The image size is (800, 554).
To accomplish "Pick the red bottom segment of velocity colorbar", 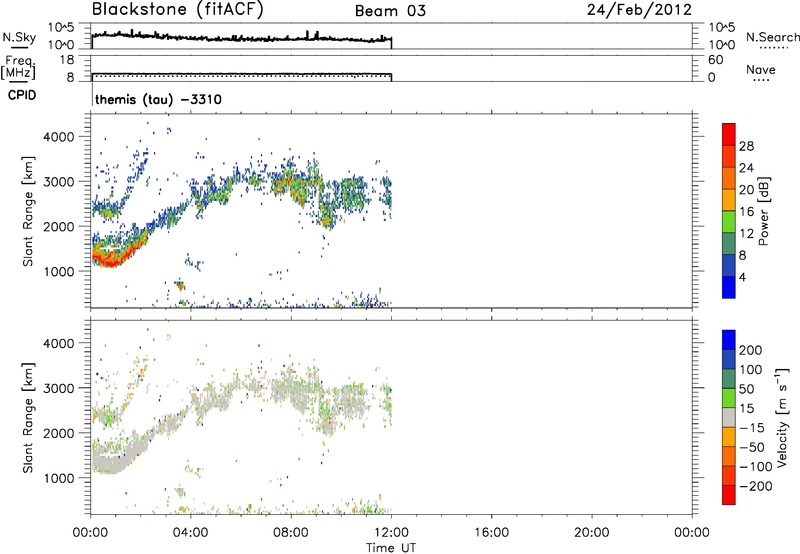I will tap(729, 495).
